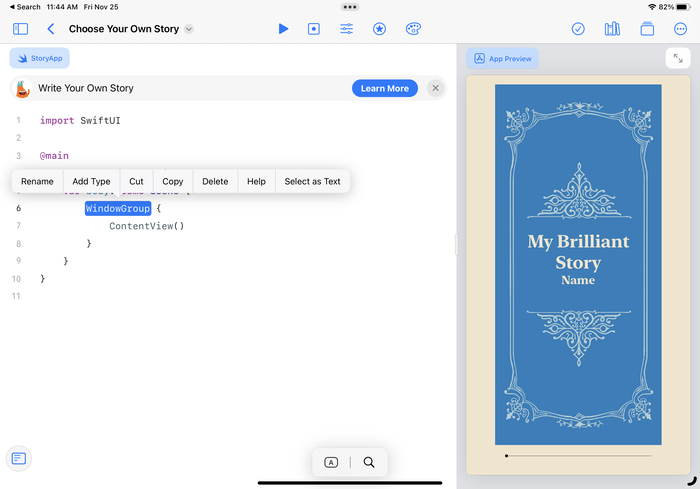Open the color palette icon
The width and height of the screenshot is (700, 489).
413,29
